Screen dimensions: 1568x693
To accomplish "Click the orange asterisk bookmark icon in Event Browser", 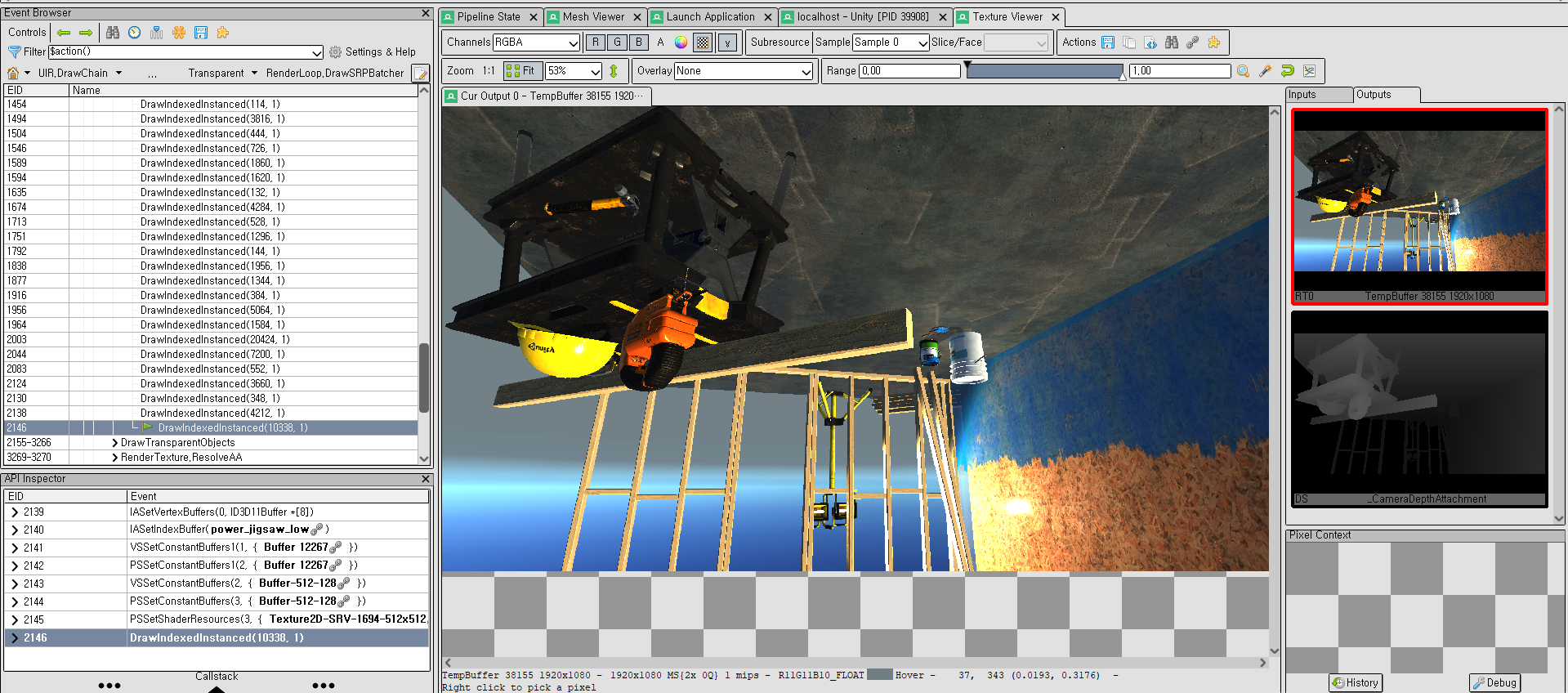I will 179,33.
